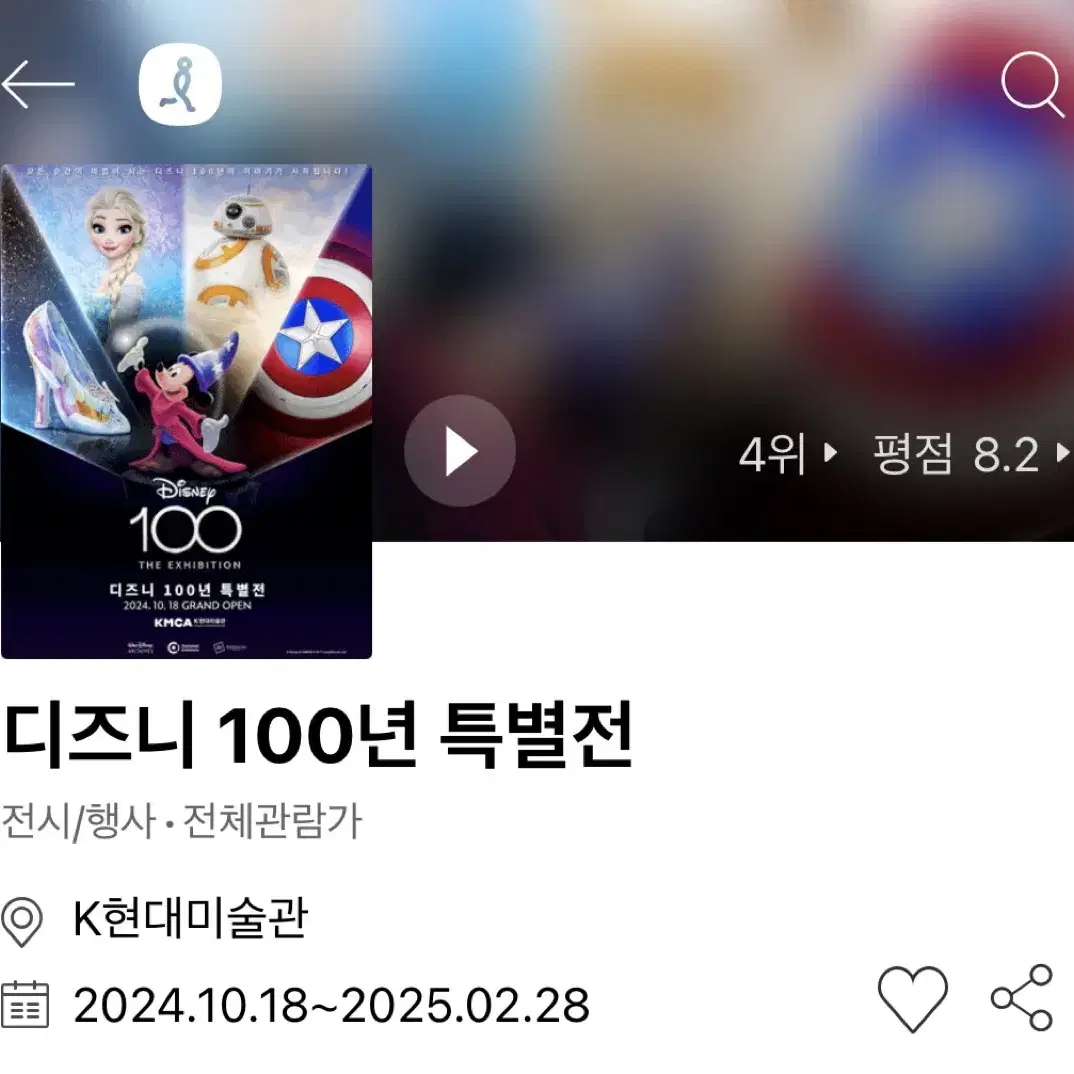Tap the calendar icon beside the dates
This screenshot has height=1074, width=1074.
pos(25,1005)
